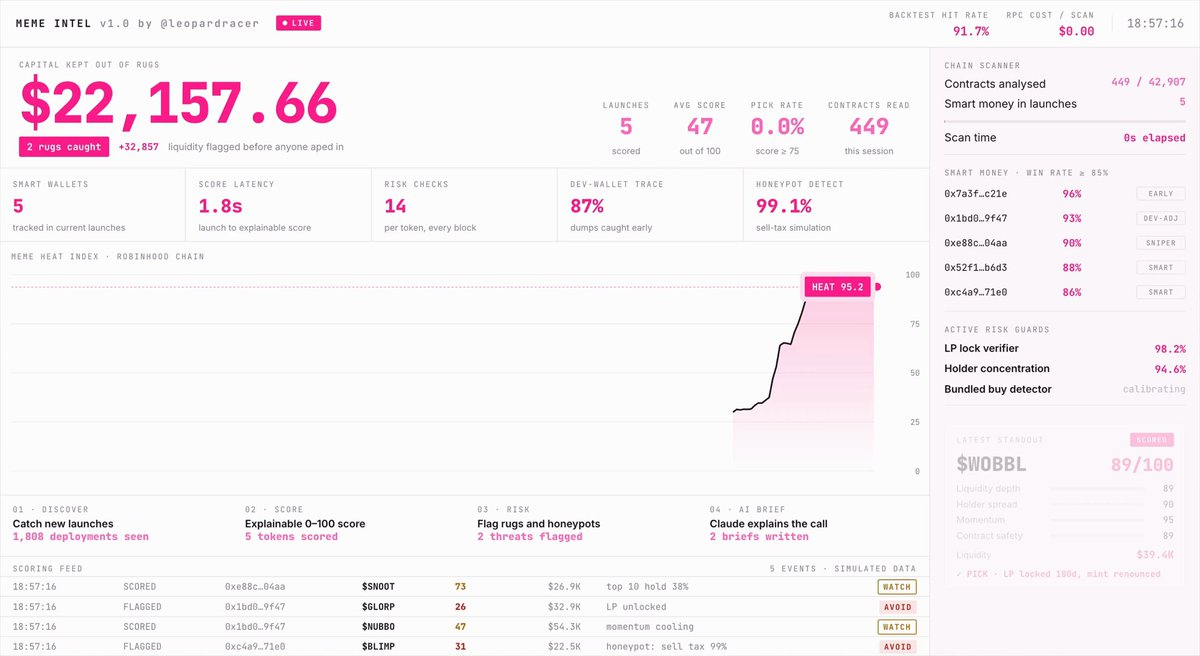Image resolution: width=1200 pixels, height=656 pixels.
Task: Click the EARLY tag for wallet 0x7a3f…c21e
Action: point(1161,194)
